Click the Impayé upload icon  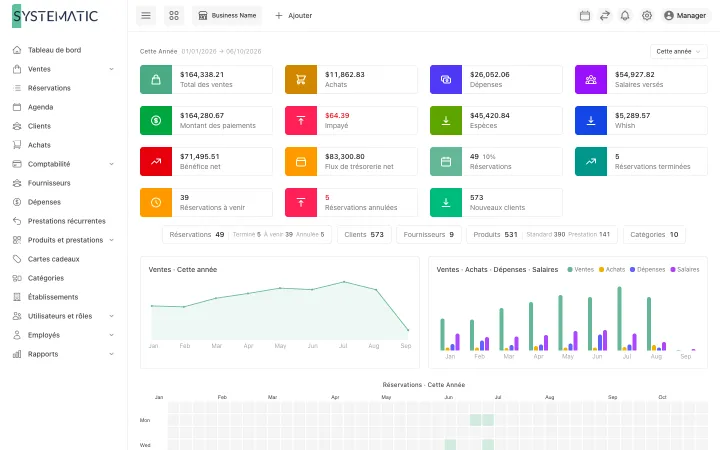point(301,120)
